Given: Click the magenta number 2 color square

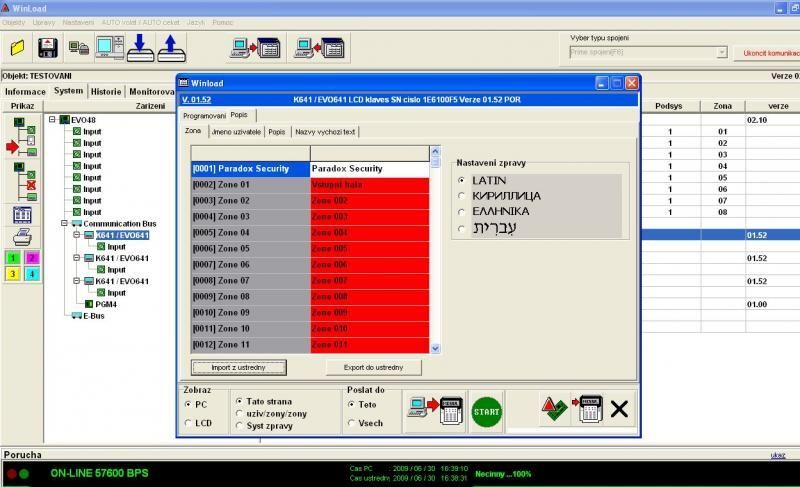Looking at the screenshot, I should [x=30, y=258].
